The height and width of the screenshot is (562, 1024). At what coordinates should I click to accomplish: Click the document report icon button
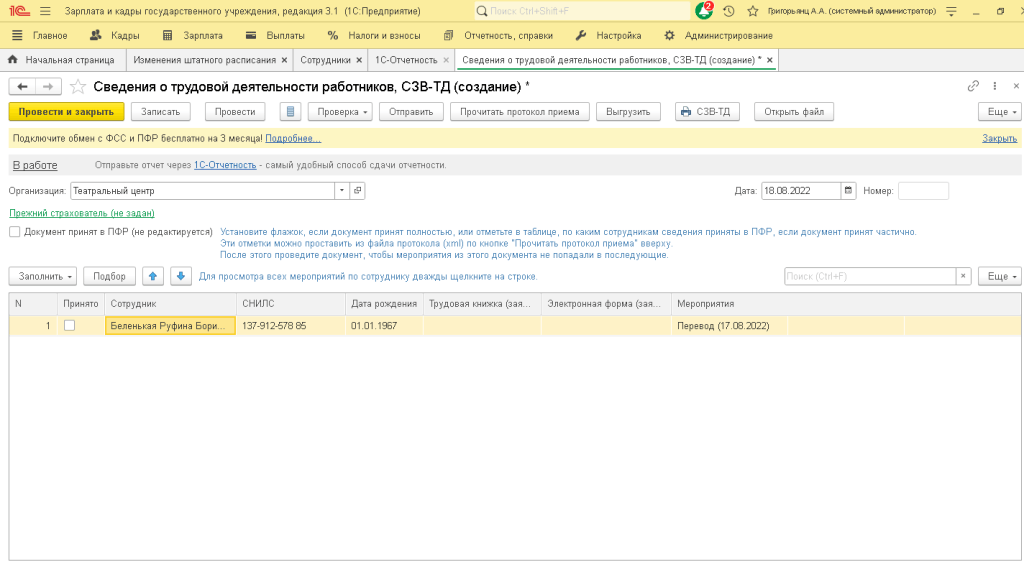[290, 112]
